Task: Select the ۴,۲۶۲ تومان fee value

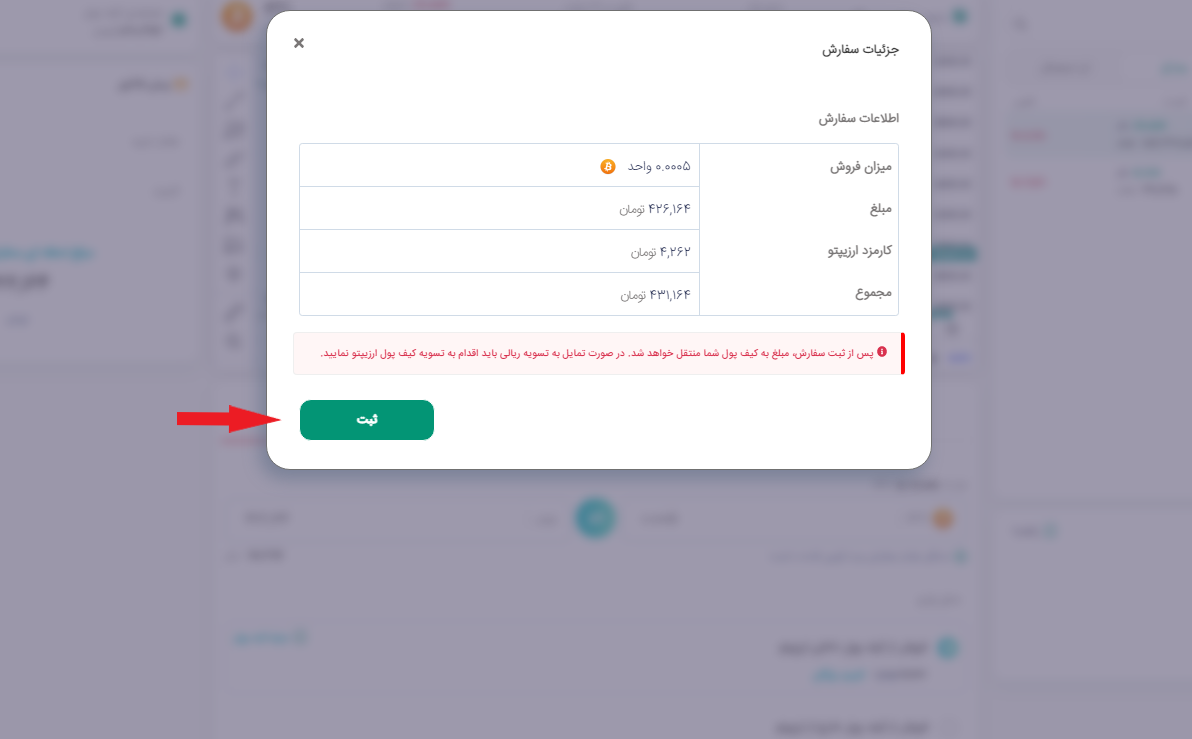Action: (x=660, y=252)
